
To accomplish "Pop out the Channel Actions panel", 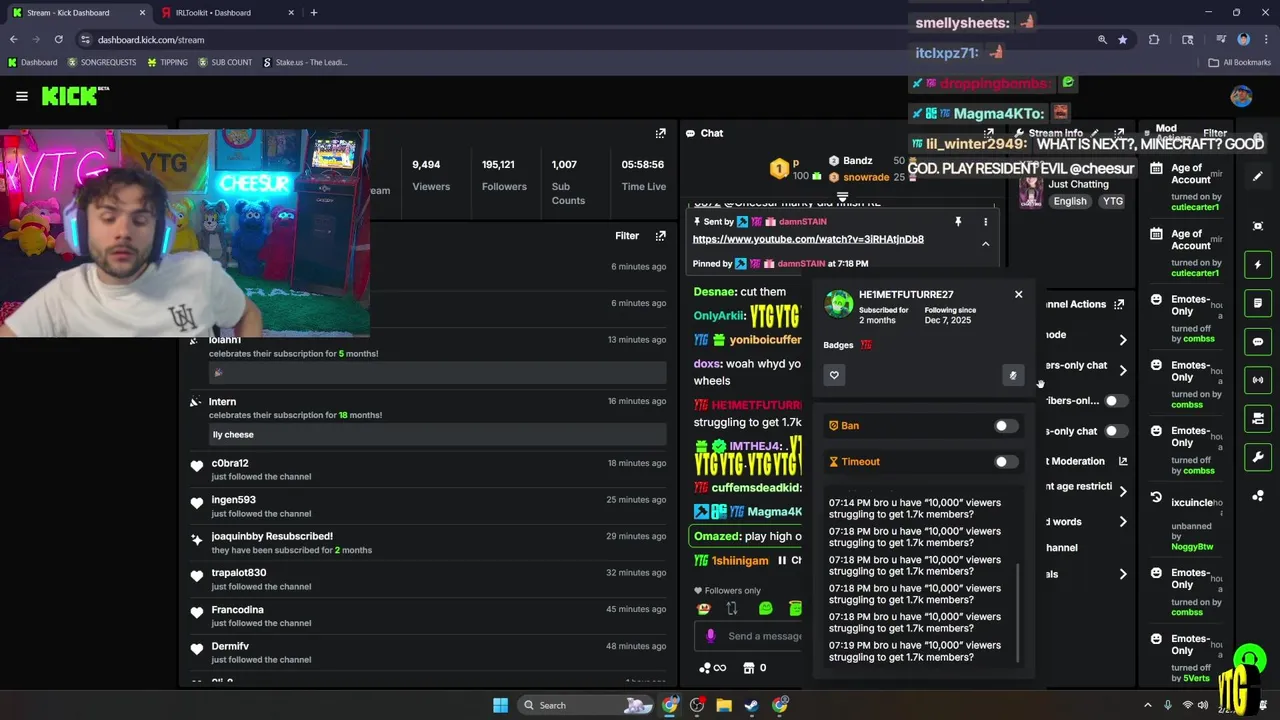I will coord(1119,304).
